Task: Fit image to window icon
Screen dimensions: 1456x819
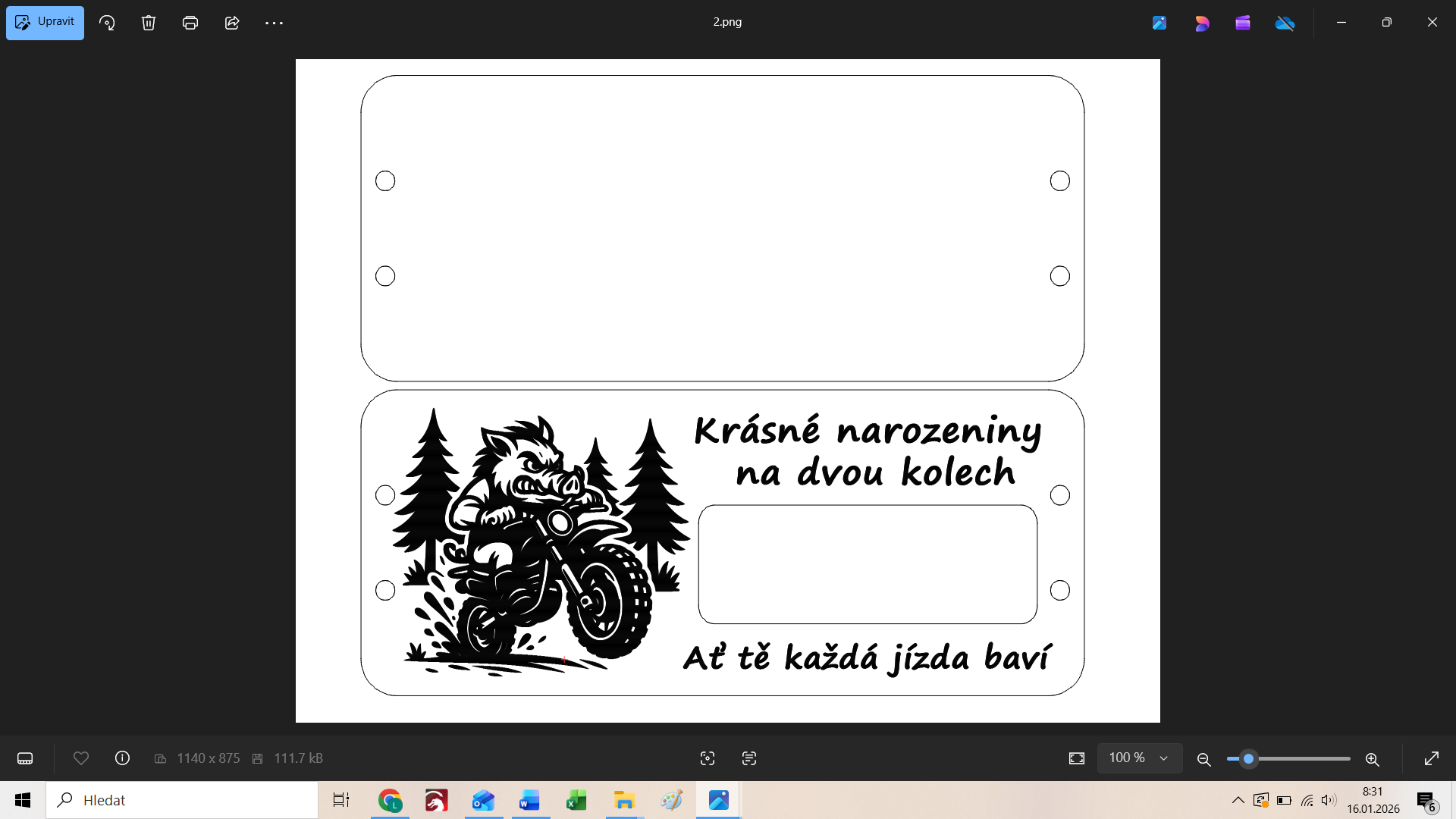Action: 1077,758
